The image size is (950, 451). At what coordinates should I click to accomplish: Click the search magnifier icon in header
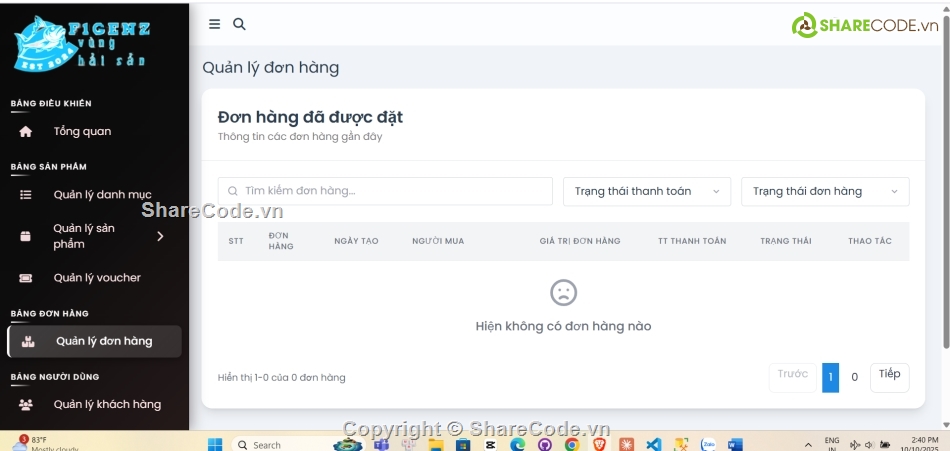[239, 24]
